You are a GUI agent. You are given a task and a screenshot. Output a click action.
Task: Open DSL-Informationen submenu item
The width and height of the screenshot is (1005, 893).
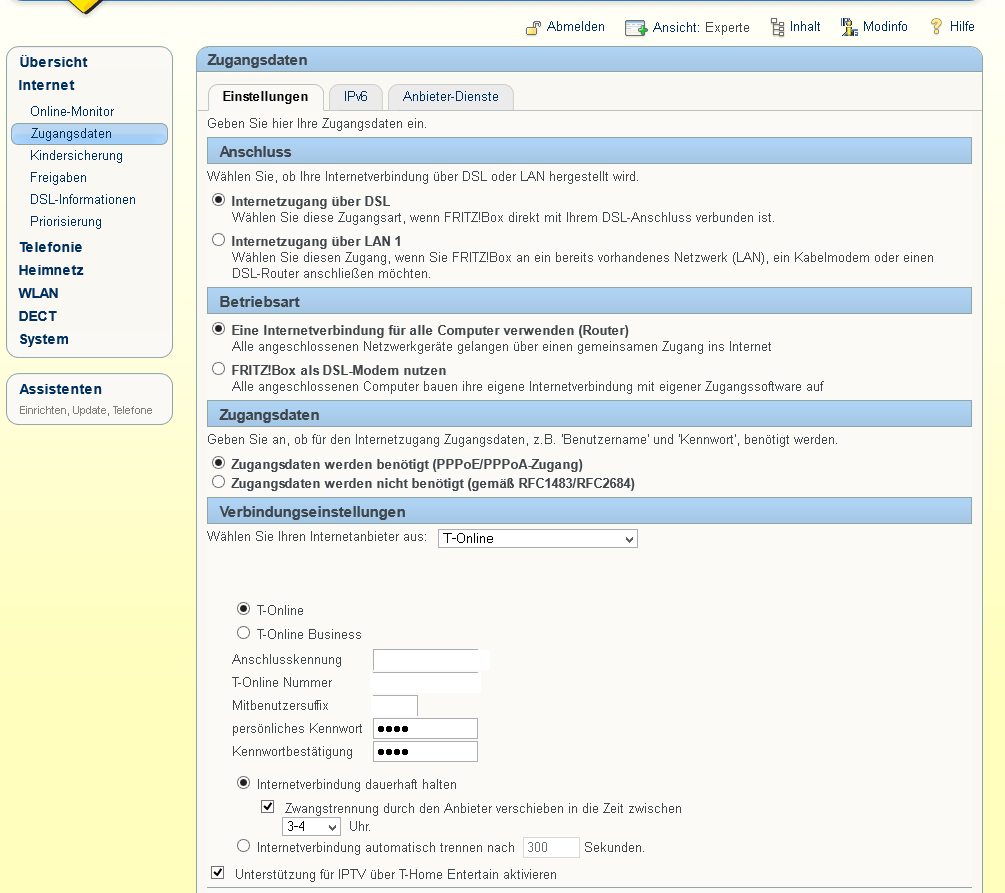click(83, 199)
